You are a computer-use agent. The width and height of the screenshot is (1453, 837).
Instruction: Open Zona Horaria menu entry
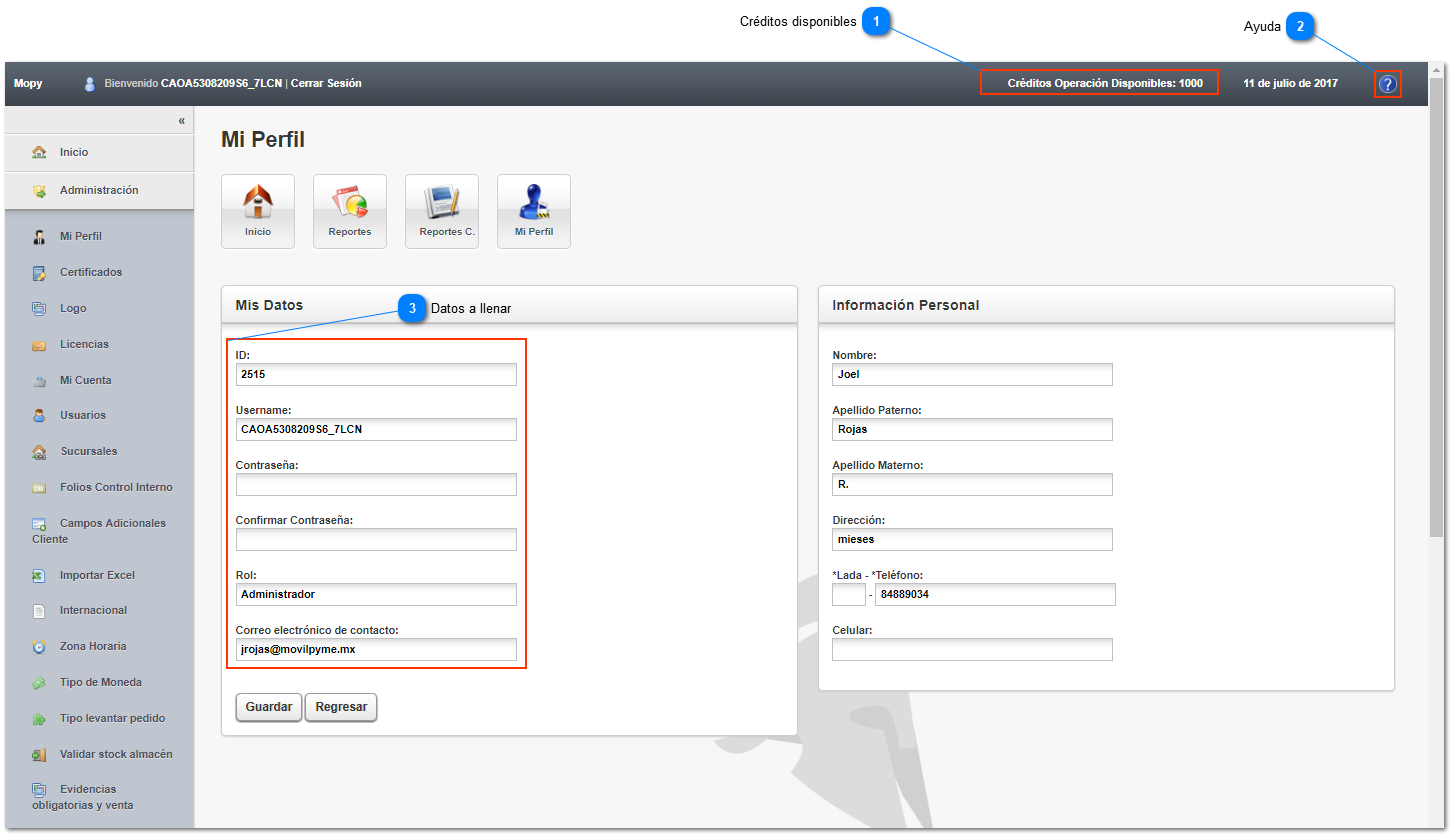pyautogui.click(x=93, y=646)
